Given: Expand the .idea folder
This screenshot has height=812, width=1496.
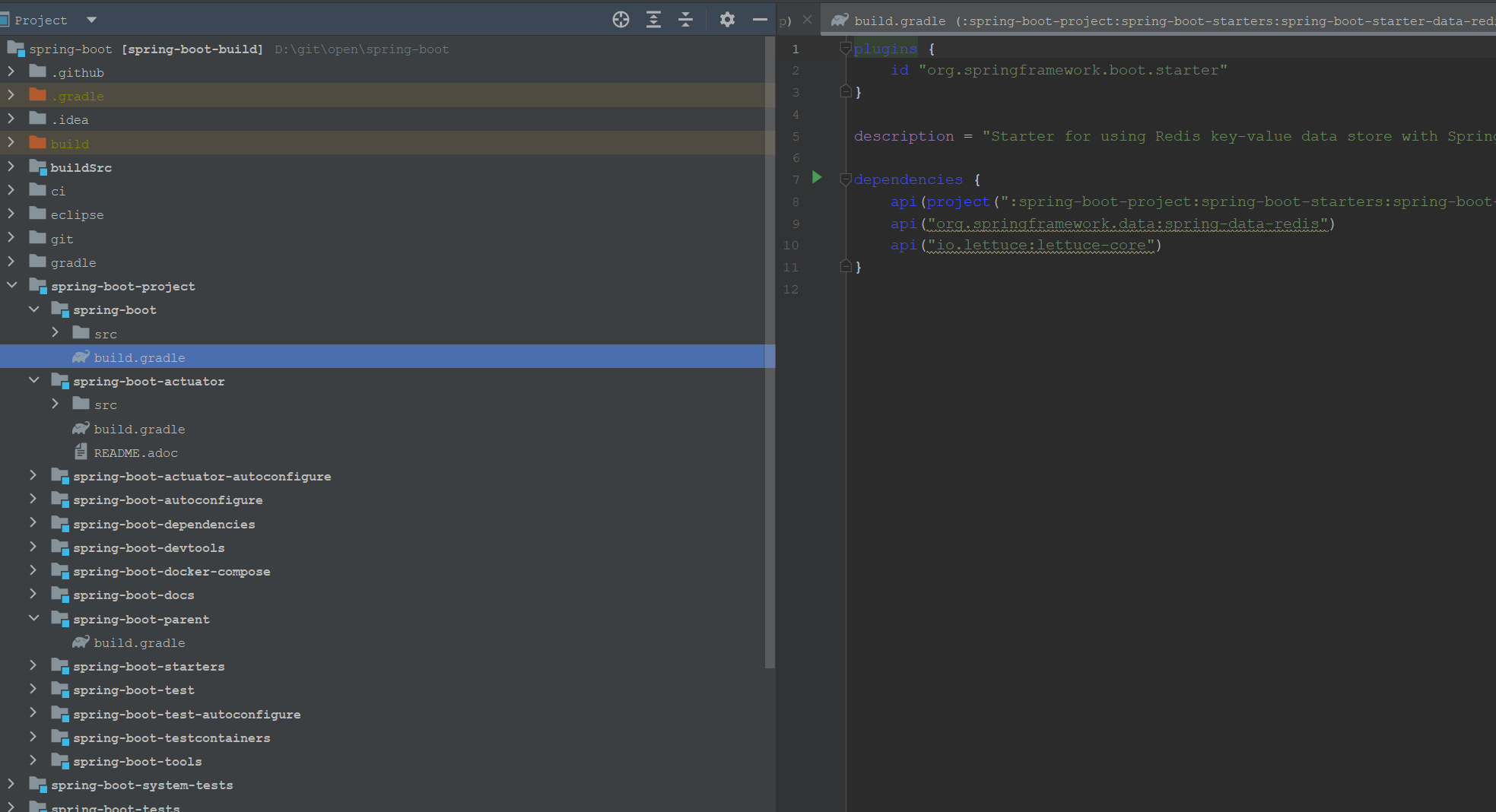Looking at the screenshot, I should pos(11,119).
